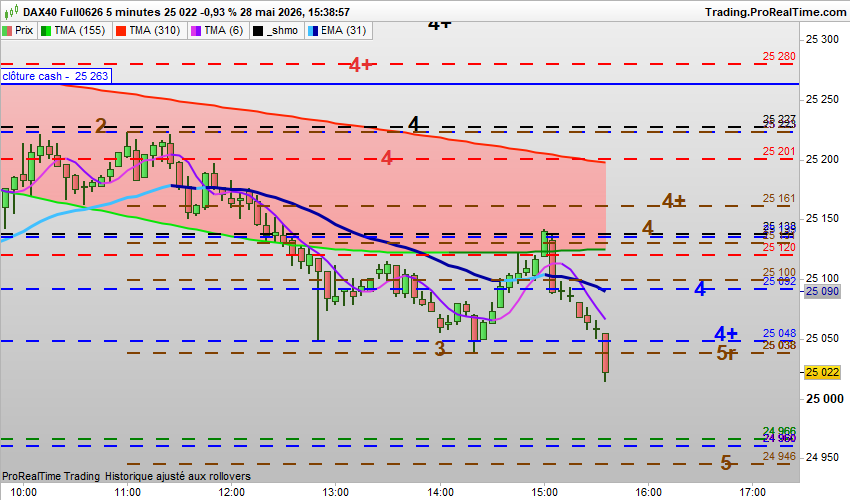
Task: Select the red 4+ wave marker
Action: pyautogui.click(x=360, y=65)
